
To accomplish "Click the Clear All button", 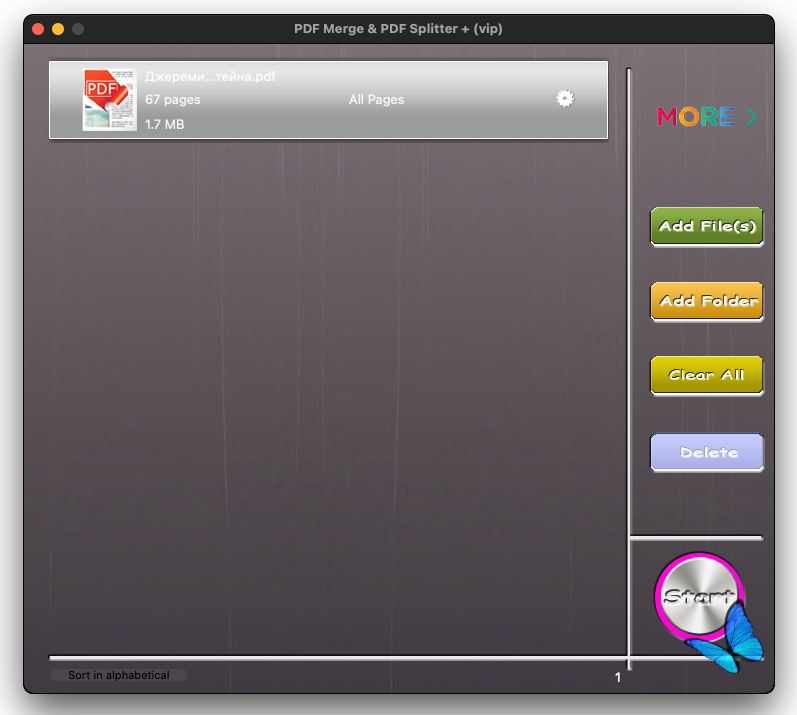I will tap(707, 376).
